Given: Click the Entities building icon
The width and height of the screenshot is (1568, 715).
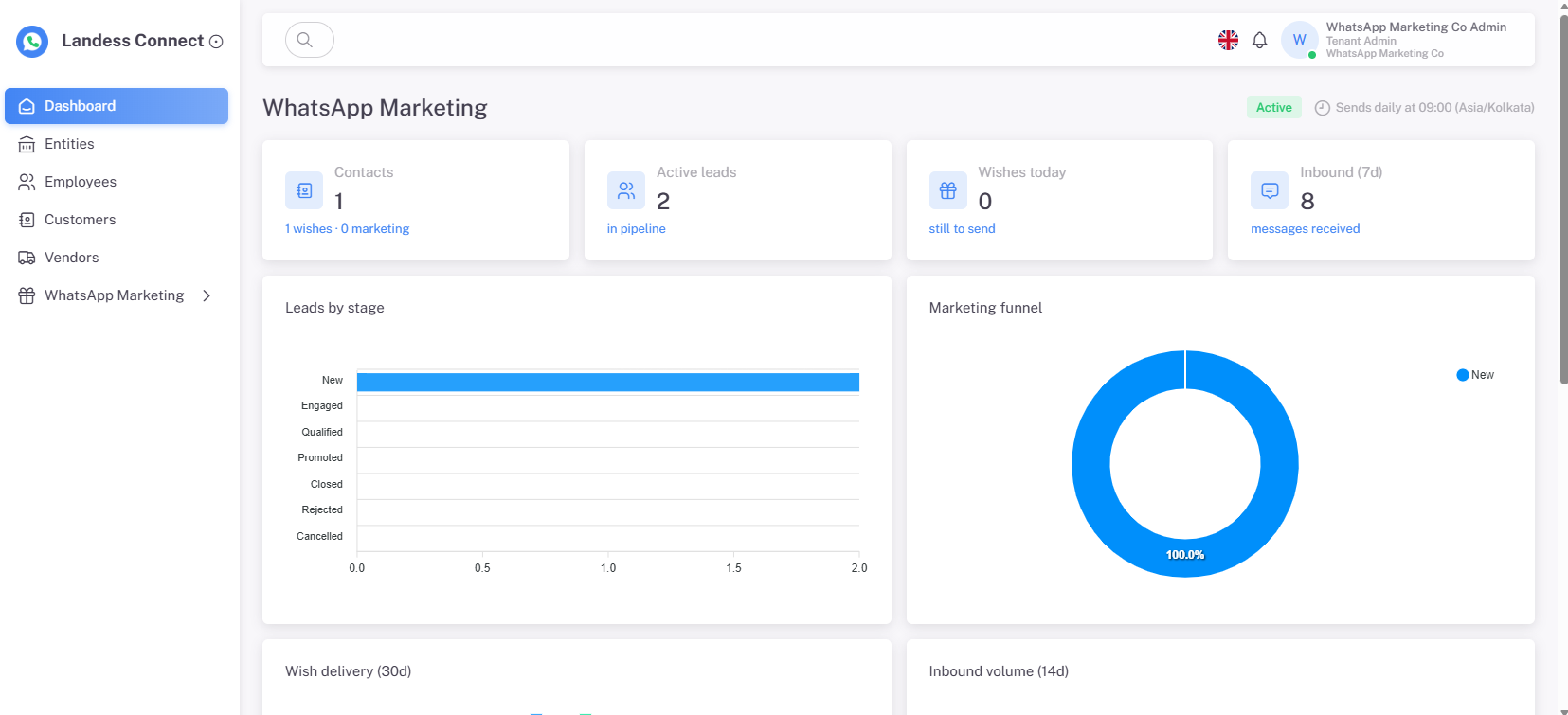Looking at the screenshot, I should 27,144.
